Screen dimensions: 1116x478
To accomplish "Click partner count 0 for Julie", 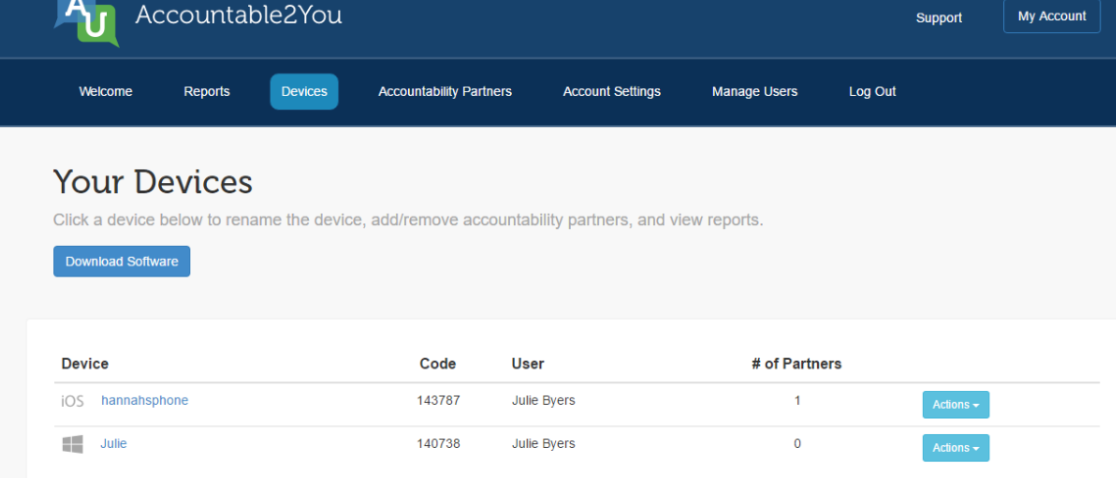I will tap(797, 444).
